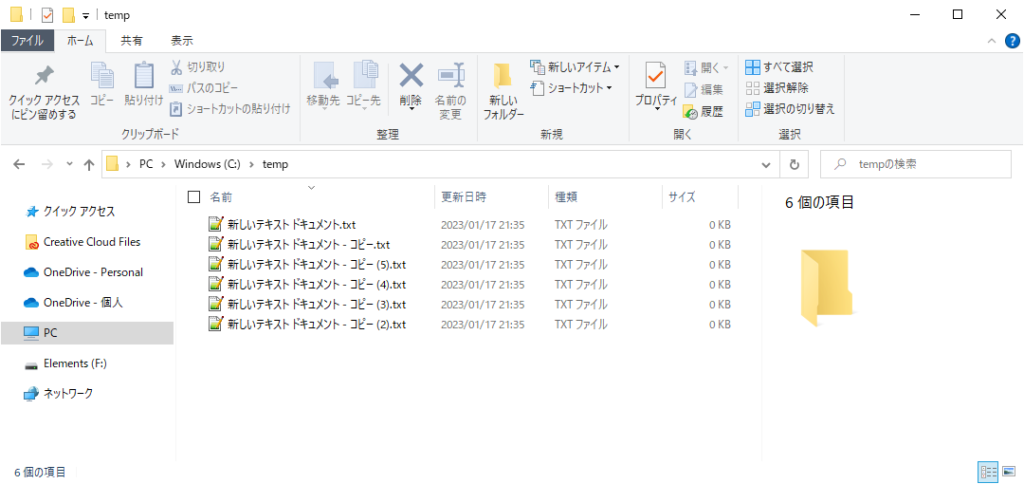Click Windows (C:) in address breadcrumb
The height and width of the screenshot is (484, 1024).
[x=207, y=165]
